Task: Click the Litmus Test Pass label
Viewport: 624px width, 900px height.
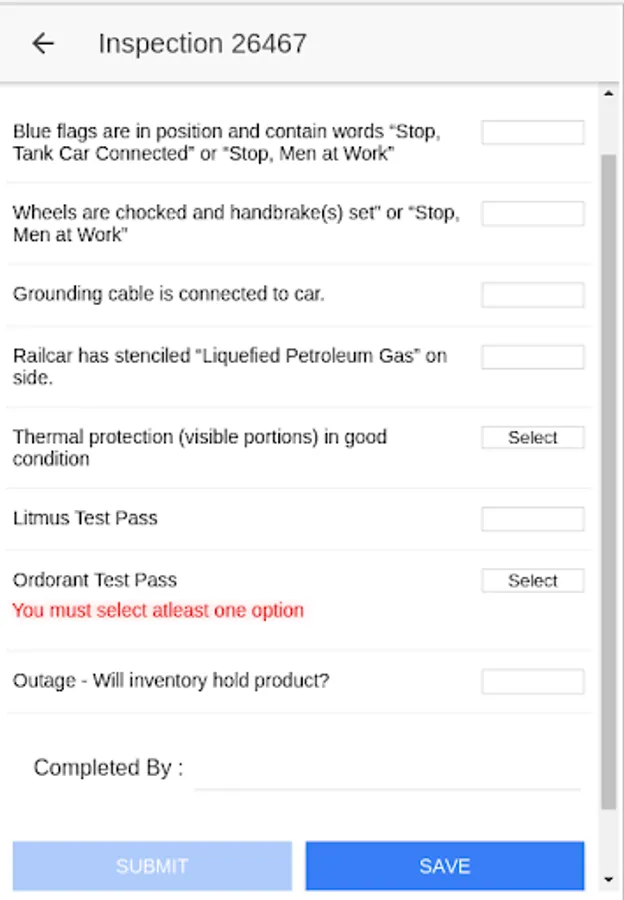Action: pyautogui.click(x=85, y=518)
